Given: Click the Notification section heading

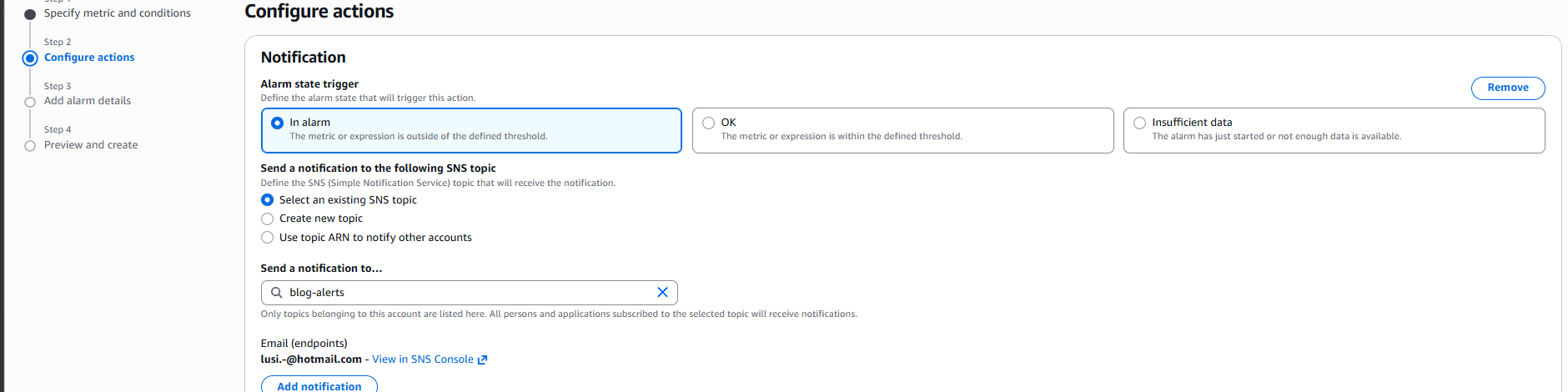Looking at the screenshot, I should click(x=303, y=58).
